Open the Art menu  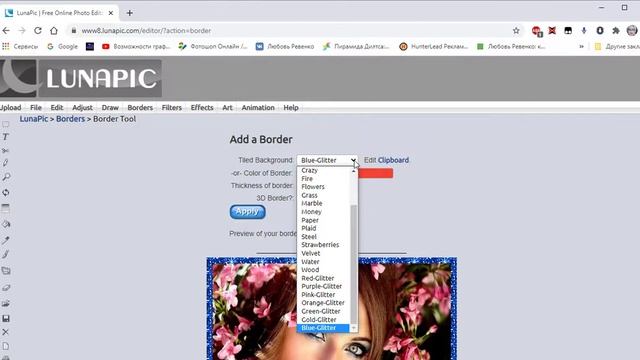point(227,108)
